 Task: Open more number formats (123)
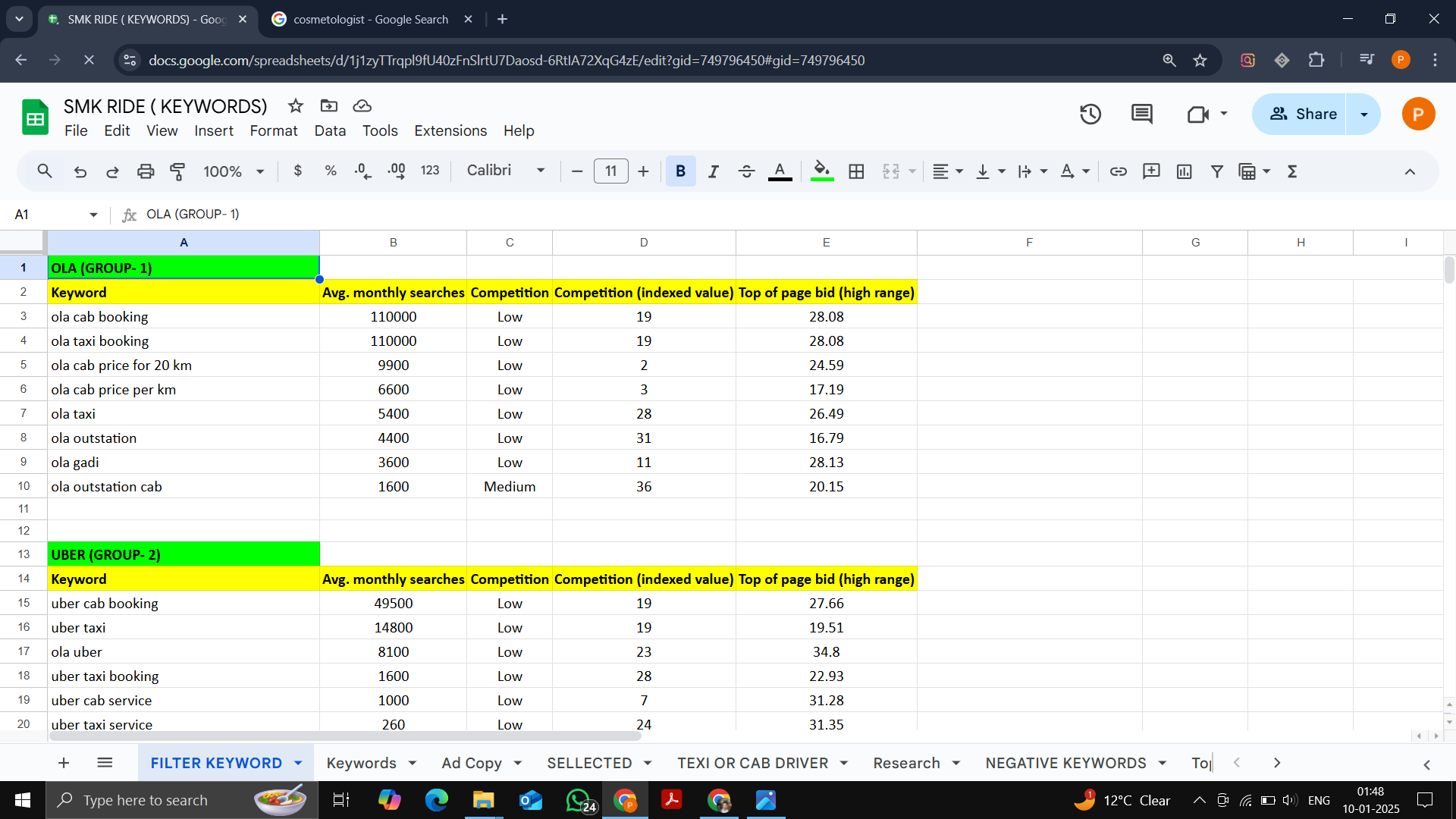pyautogui.click(x=430, y=171)
